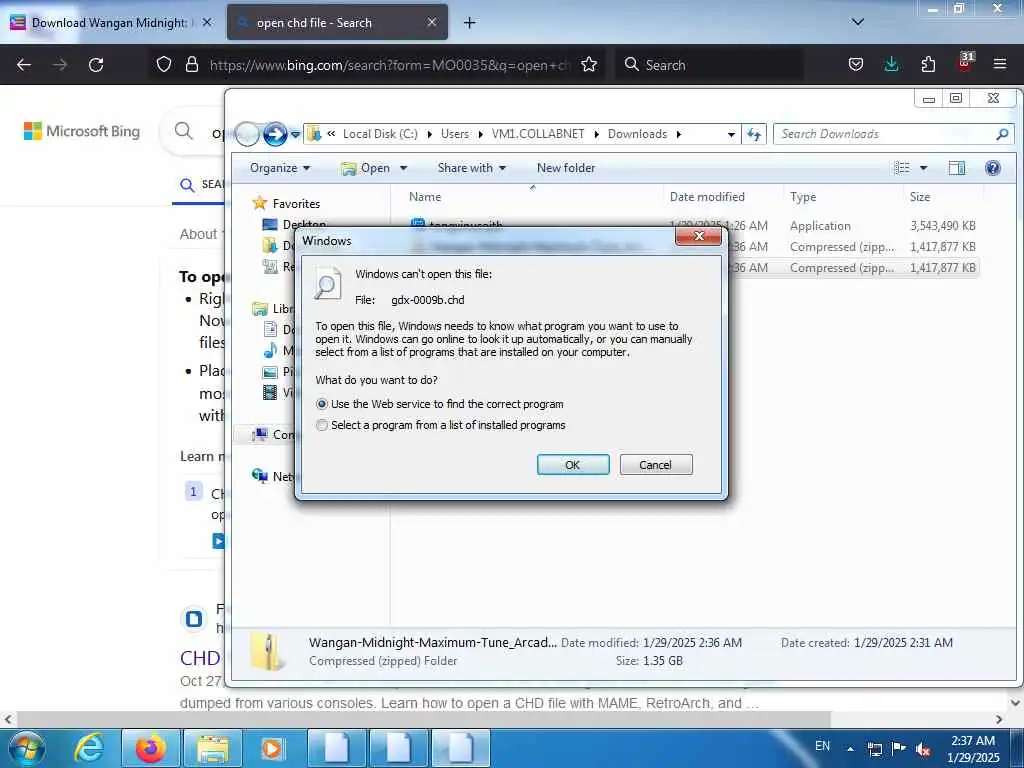1024x768 pixels.
Task: Expand more view options arrow
Action: coord(923,168)
